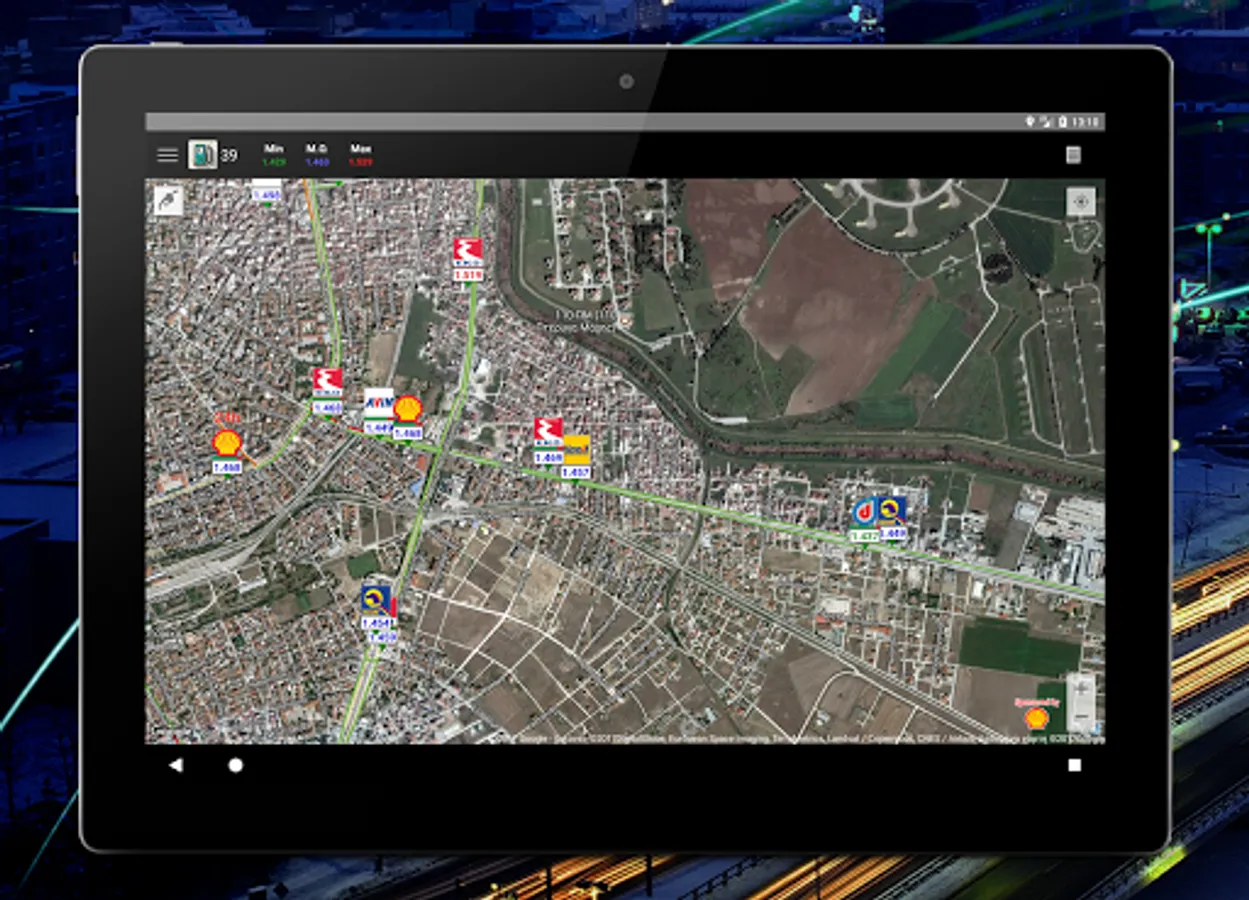
Task: Center map on my location
Action: [x=1080, y=201]
